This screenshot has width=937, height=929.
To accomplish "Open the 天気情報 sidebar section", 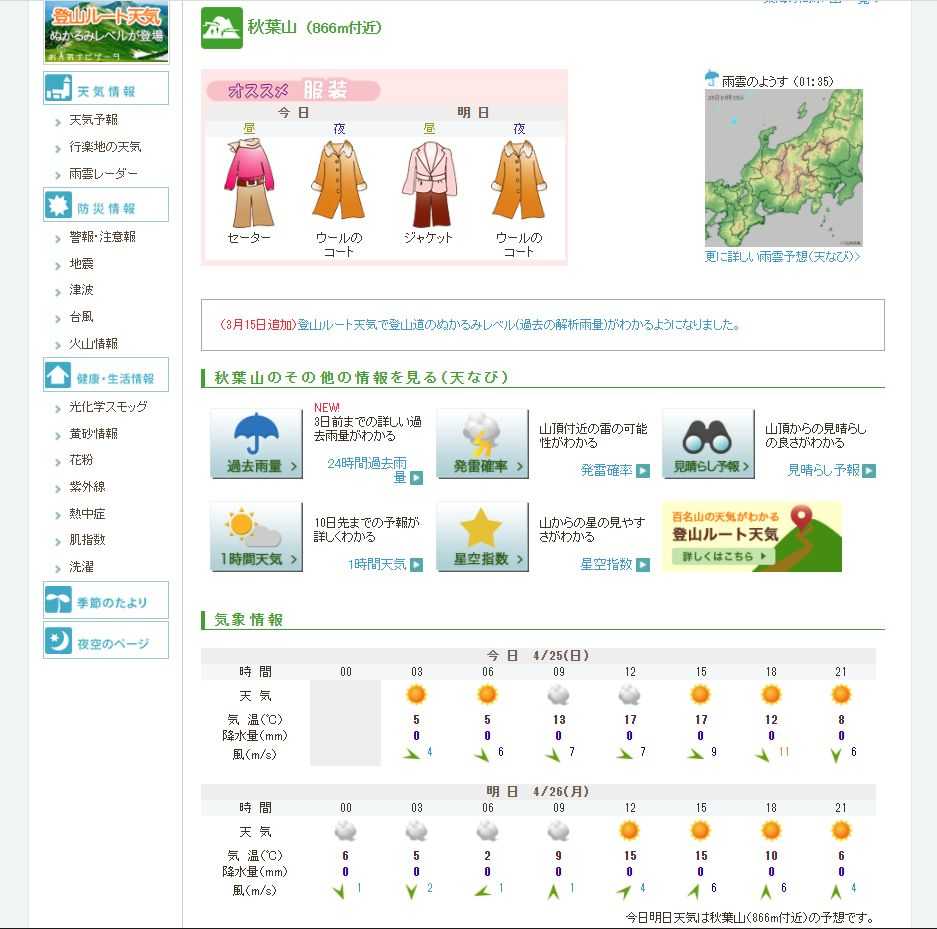I will [x=106, y=89].
